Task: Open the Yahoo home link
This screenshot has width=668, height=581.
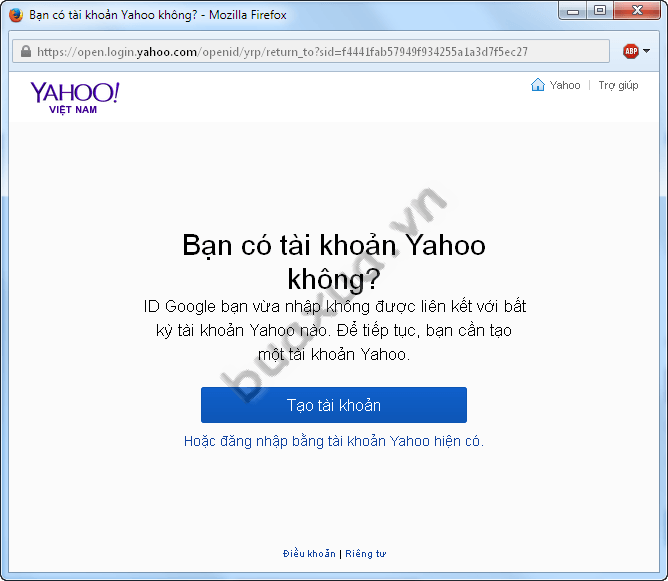Action: [565, 85]
